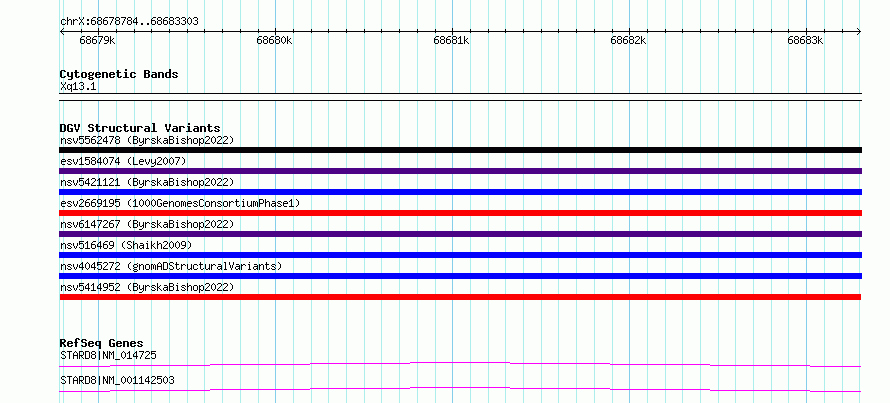890x403 pixels.
Task: Select the purple esv1584074 variant bar
Action: [460, 171]
